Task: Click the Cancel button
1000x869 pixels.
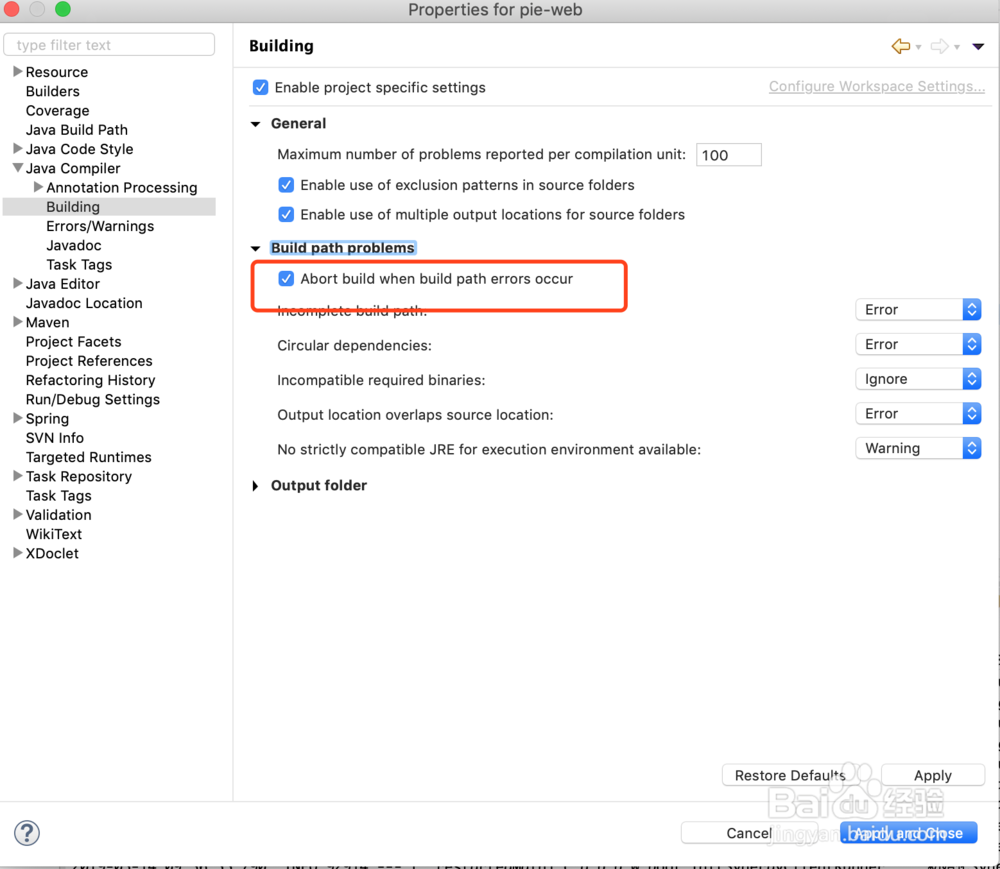Action: coord(749,833)
